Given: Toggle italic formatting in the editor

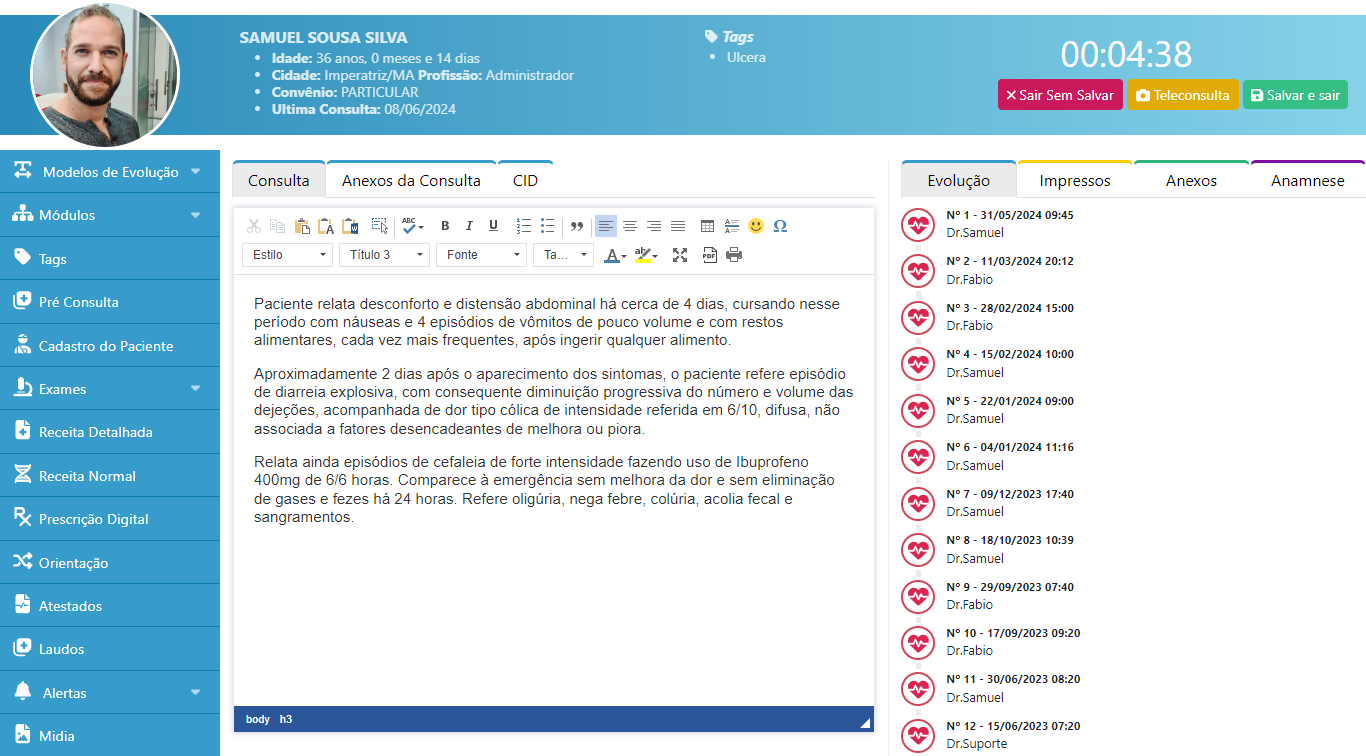Looking at the screenshot, I should pyautogui.click(x=469, y=226).
